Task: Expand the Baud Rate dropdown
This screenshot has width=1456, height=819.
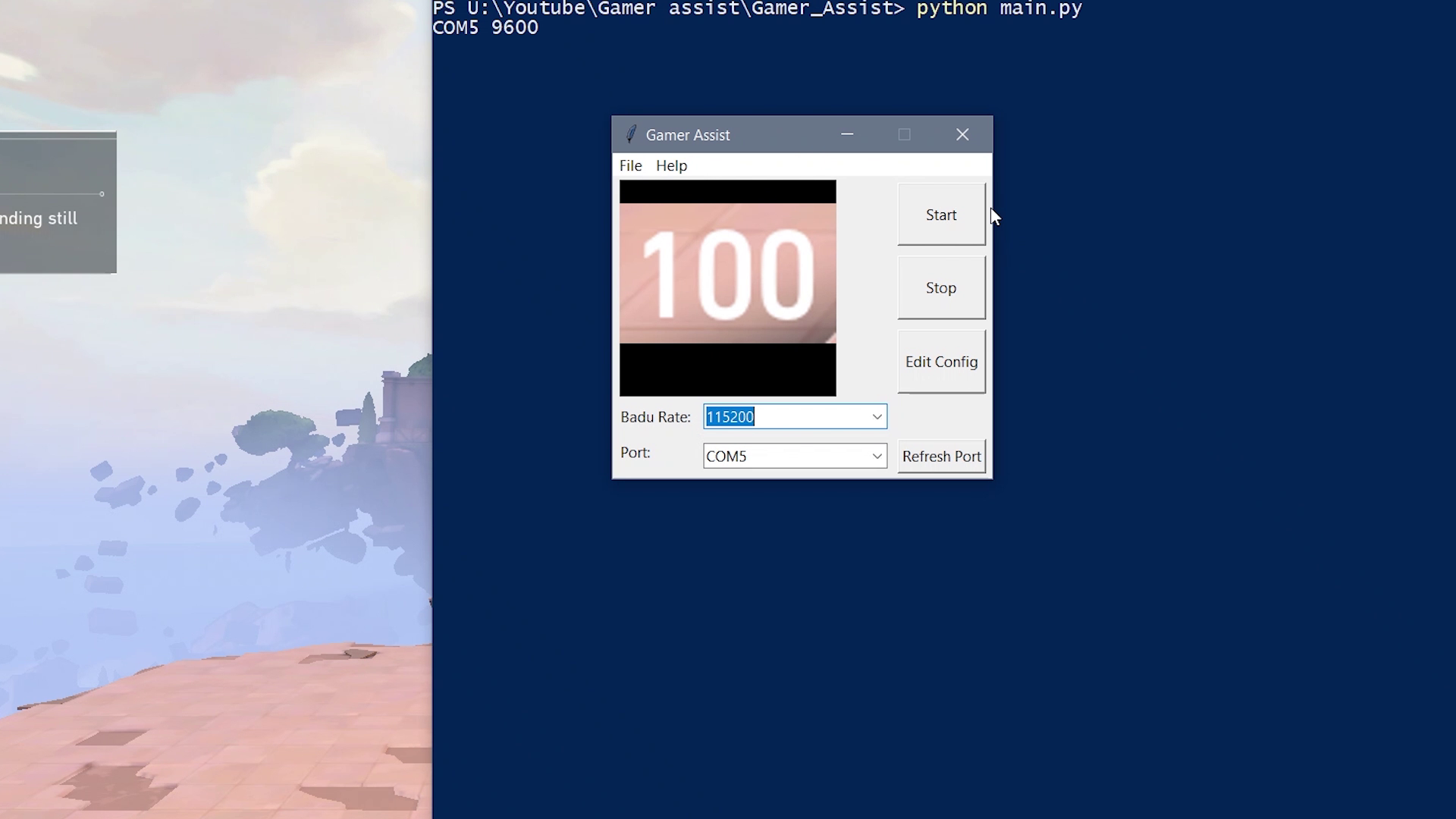Action: click(877, 416)
